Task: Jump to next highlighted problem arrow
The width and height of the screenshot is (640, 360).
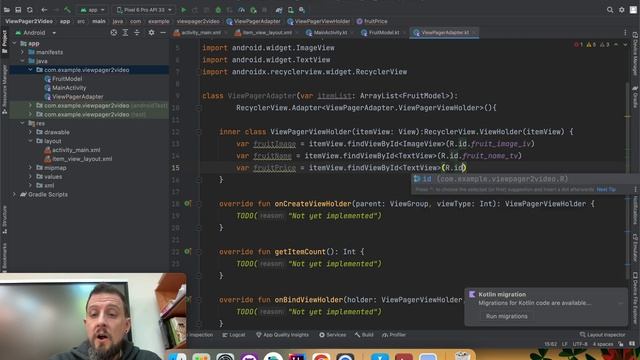Action: [x=625, y=45]
